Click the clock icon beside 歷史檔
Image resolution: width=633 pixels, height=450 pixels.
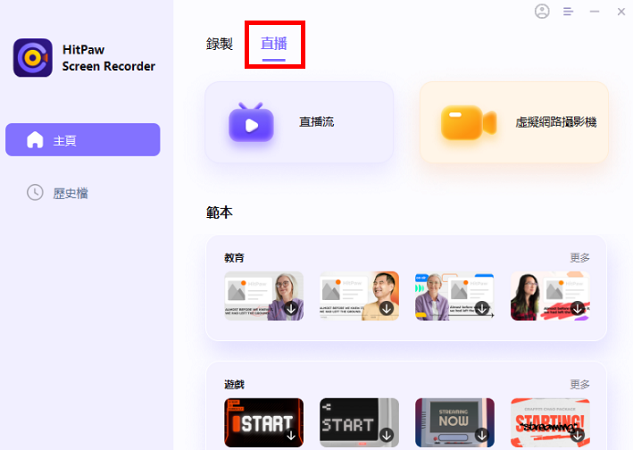click(x=35, y=192)
